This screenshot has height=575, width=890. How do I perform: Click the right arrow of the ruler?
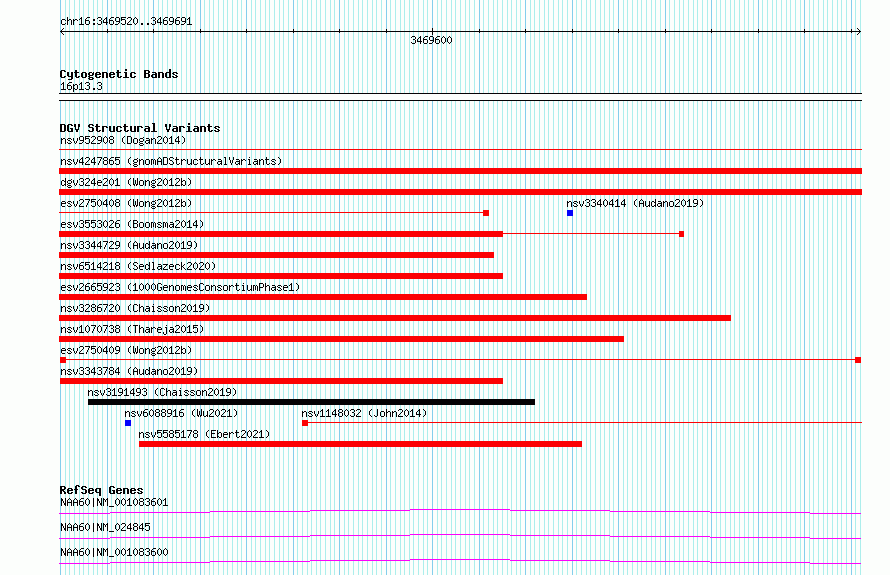coord(858,32)
